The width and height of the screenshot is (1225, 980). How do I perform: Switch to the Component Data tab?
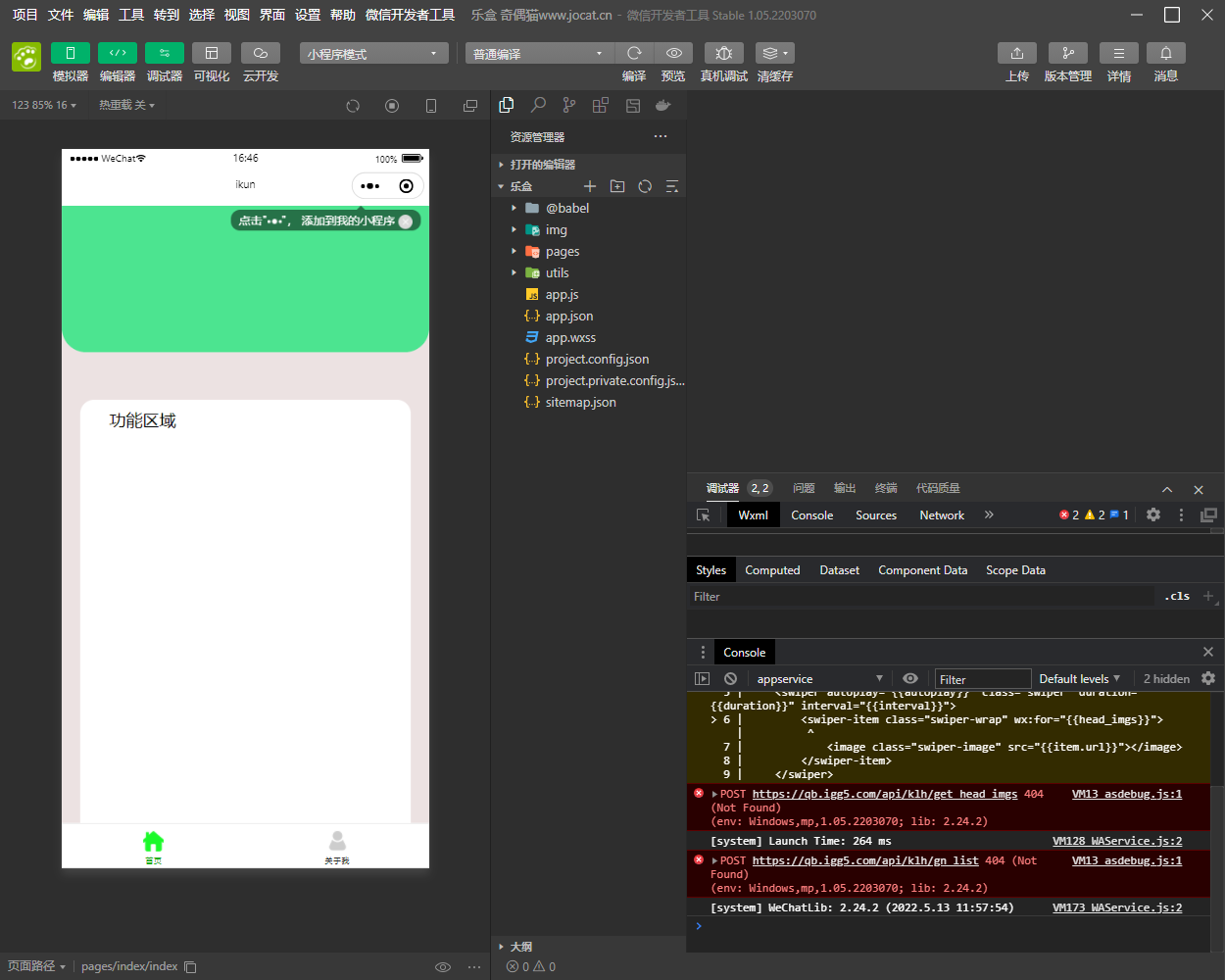click(x=922, y=569)
